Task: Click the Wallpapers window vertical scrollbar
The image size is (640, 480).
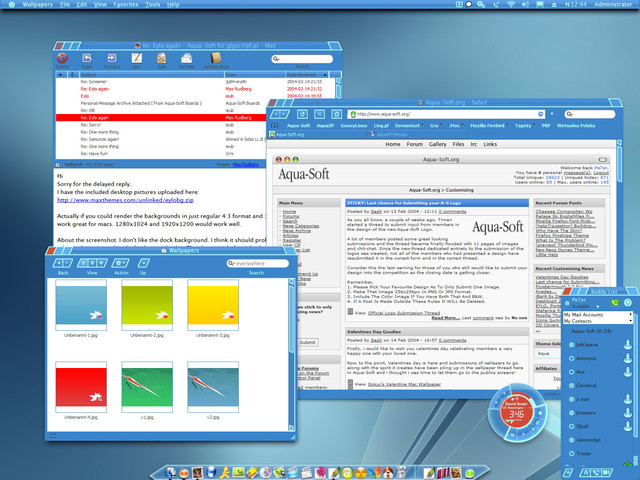Action: click(291, 355)
